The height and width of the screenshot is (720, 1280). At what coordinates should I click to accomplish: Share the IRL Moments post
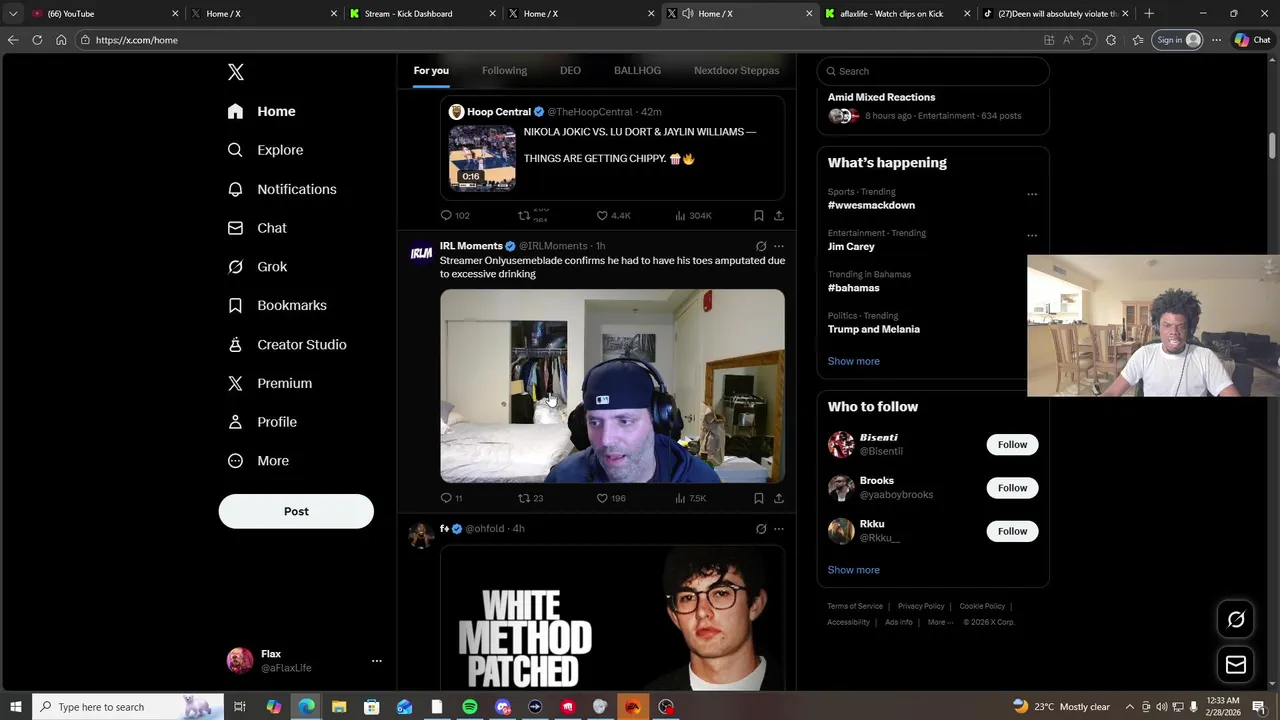(x=779, y=498)
